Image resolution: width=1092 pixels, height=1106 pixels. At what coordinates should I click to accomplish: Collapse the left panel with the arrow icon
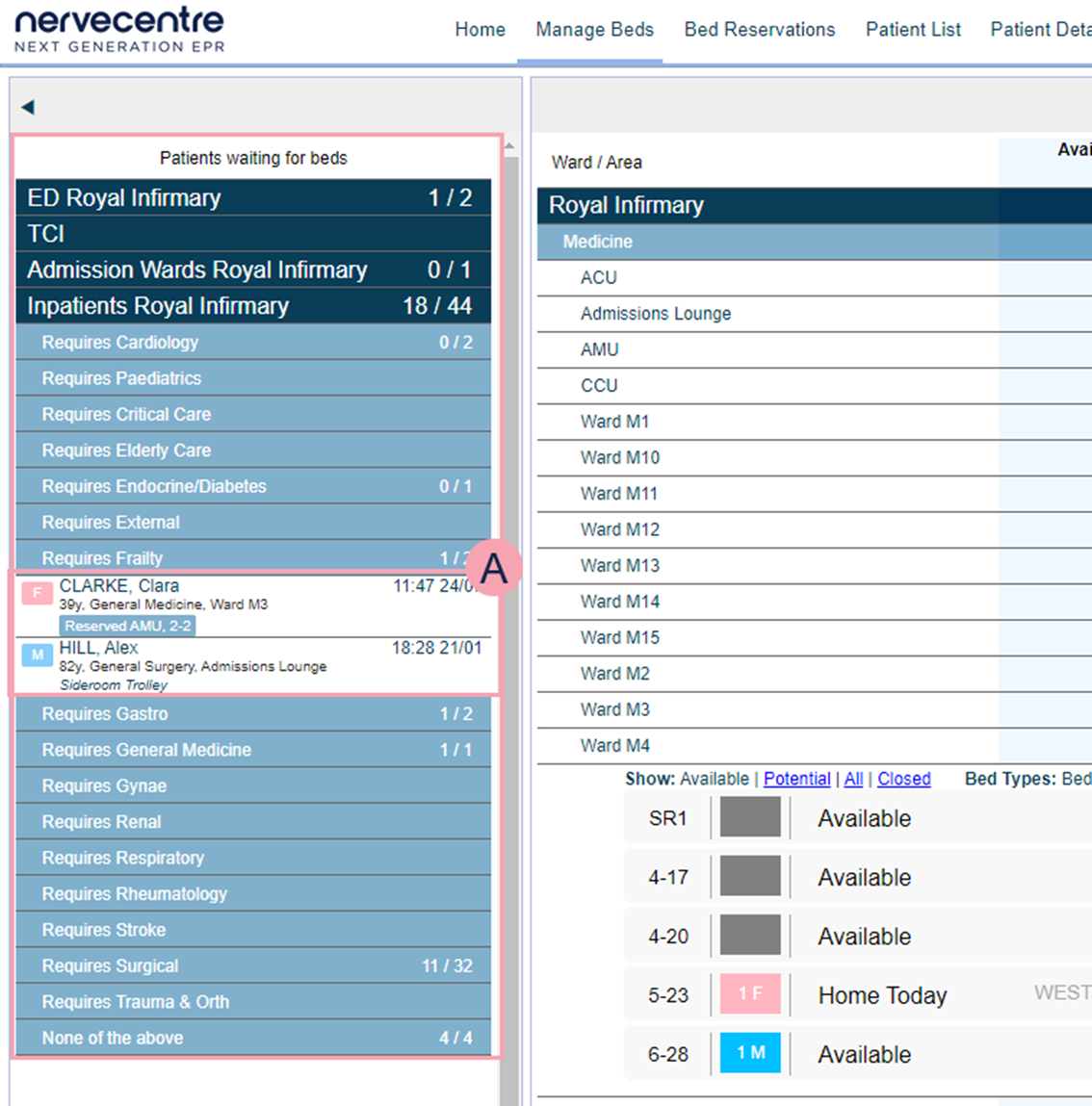28,107
